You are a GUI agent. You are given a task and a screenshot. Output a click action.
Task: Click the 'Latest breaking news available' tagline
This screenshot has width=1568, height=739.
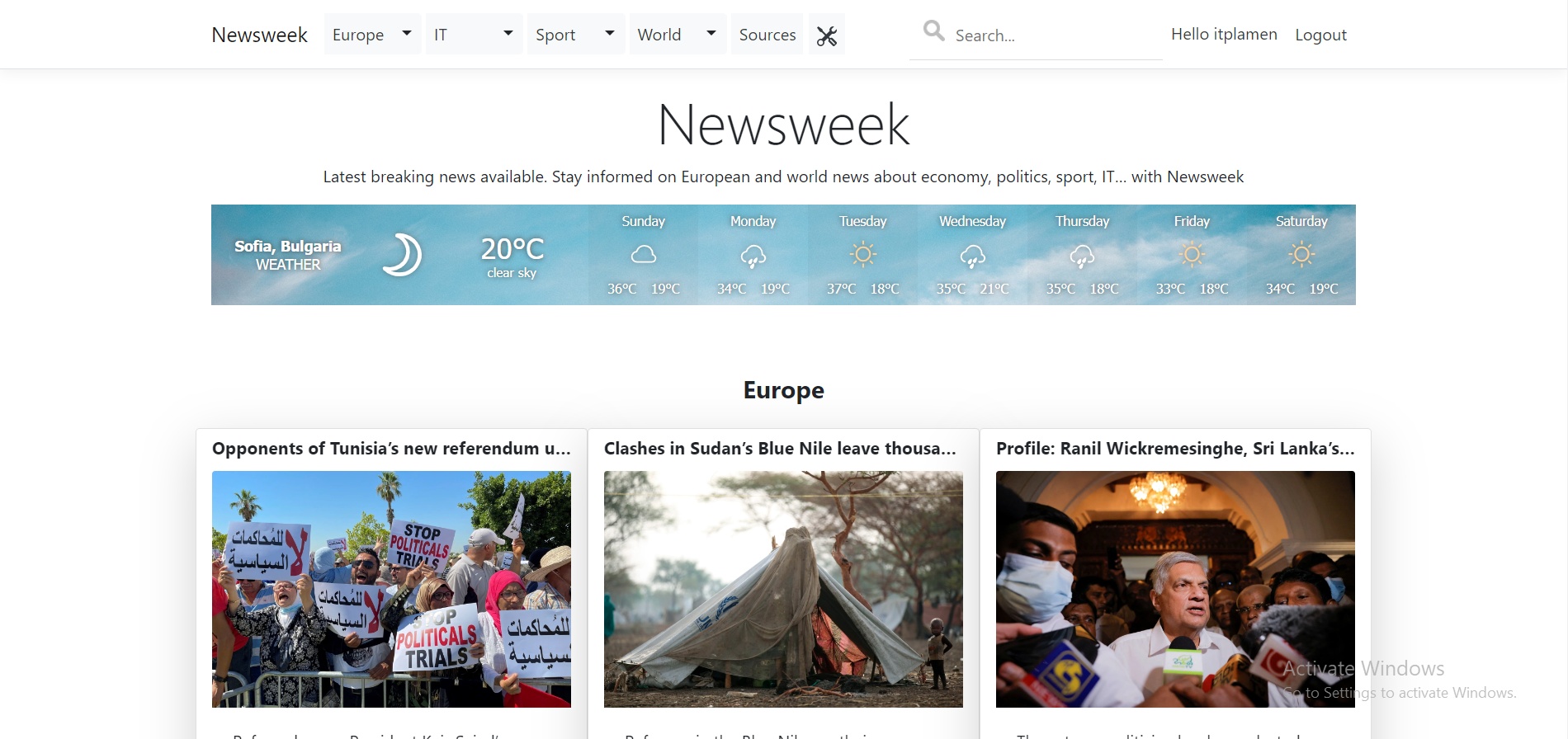coord(783,177)
